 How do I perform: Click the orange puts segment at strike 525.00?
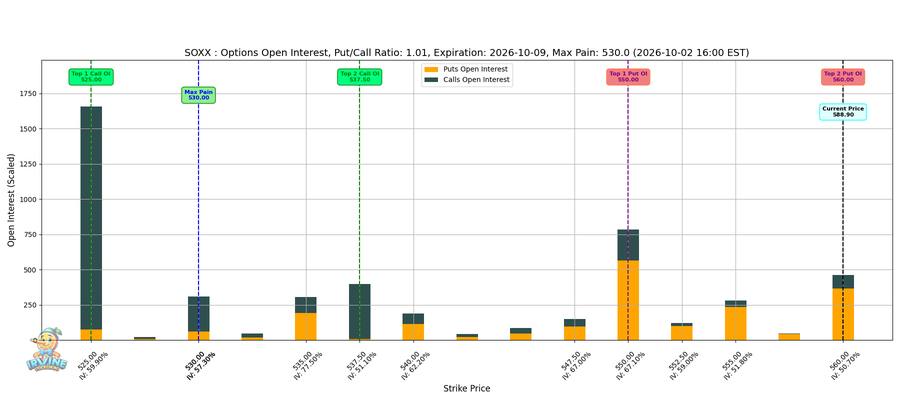[x=91, y=335]
